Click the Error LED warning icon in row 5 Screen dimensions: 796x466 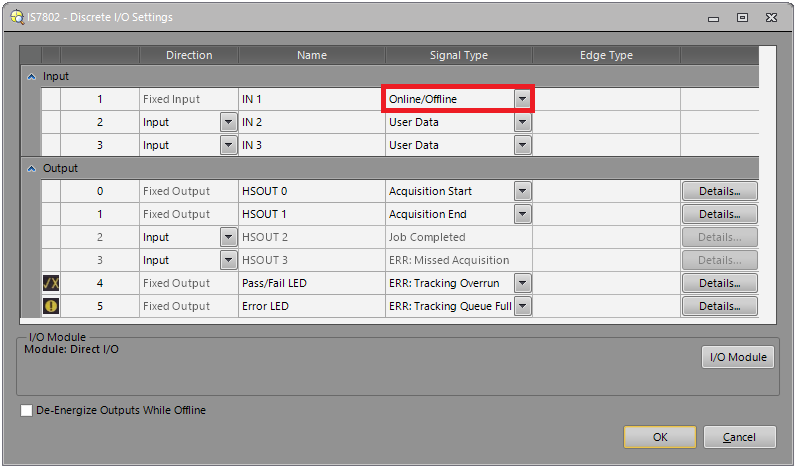[x=51, y=306]
